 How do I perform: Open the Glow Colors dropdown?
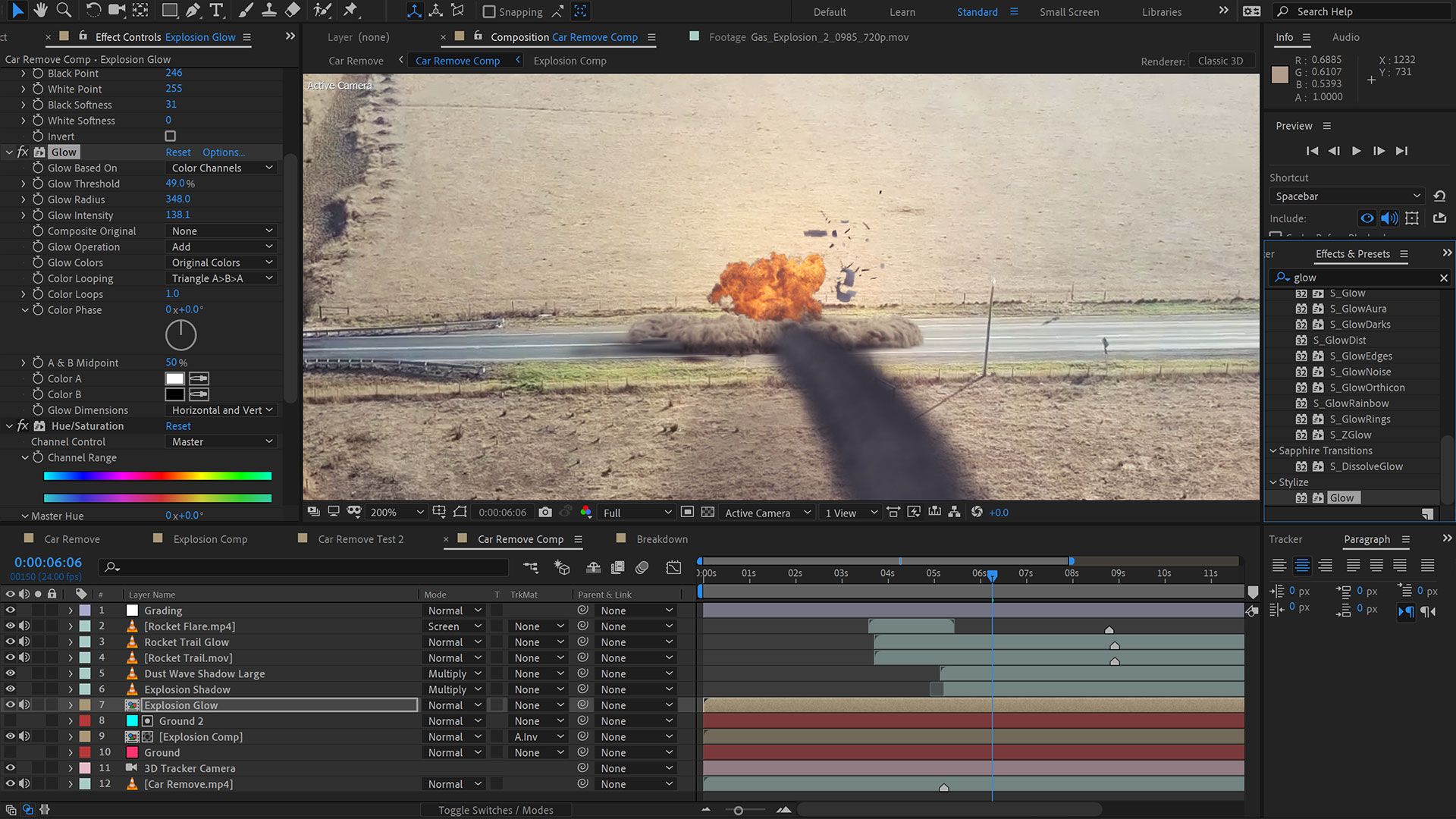tap(221, 262)
